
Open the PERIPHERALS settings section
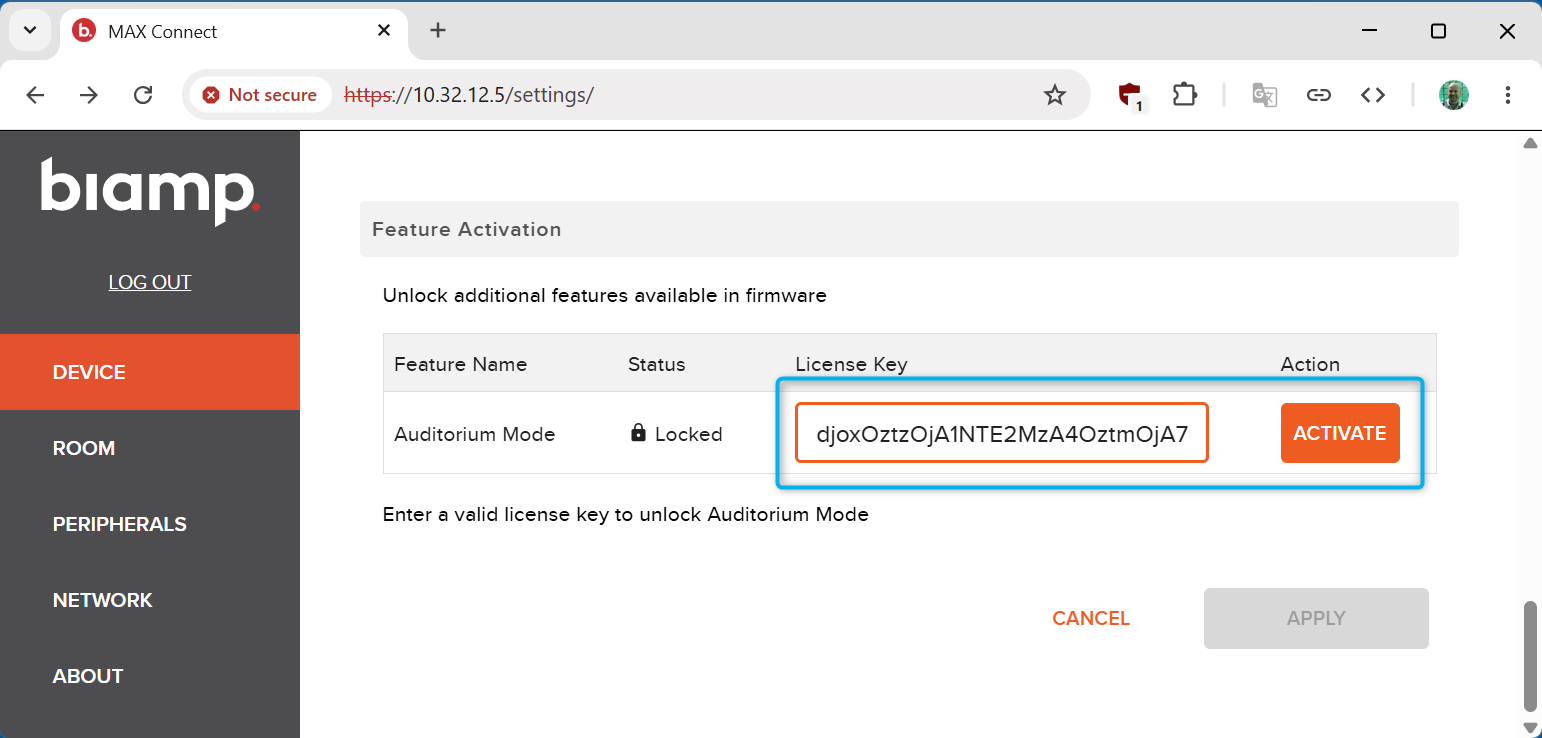(150, 524)
